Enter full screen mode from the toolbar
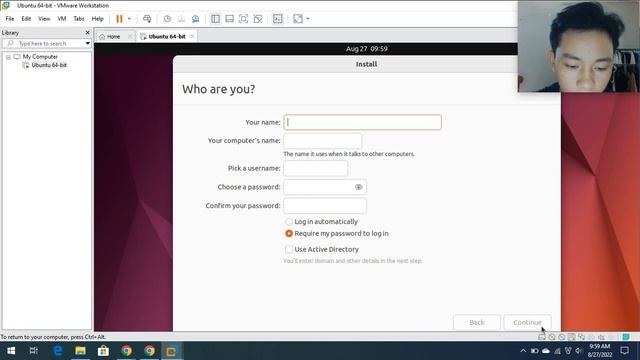Viewport: 640px width, 360px height. pyautogui.click(x=244, y=19)
